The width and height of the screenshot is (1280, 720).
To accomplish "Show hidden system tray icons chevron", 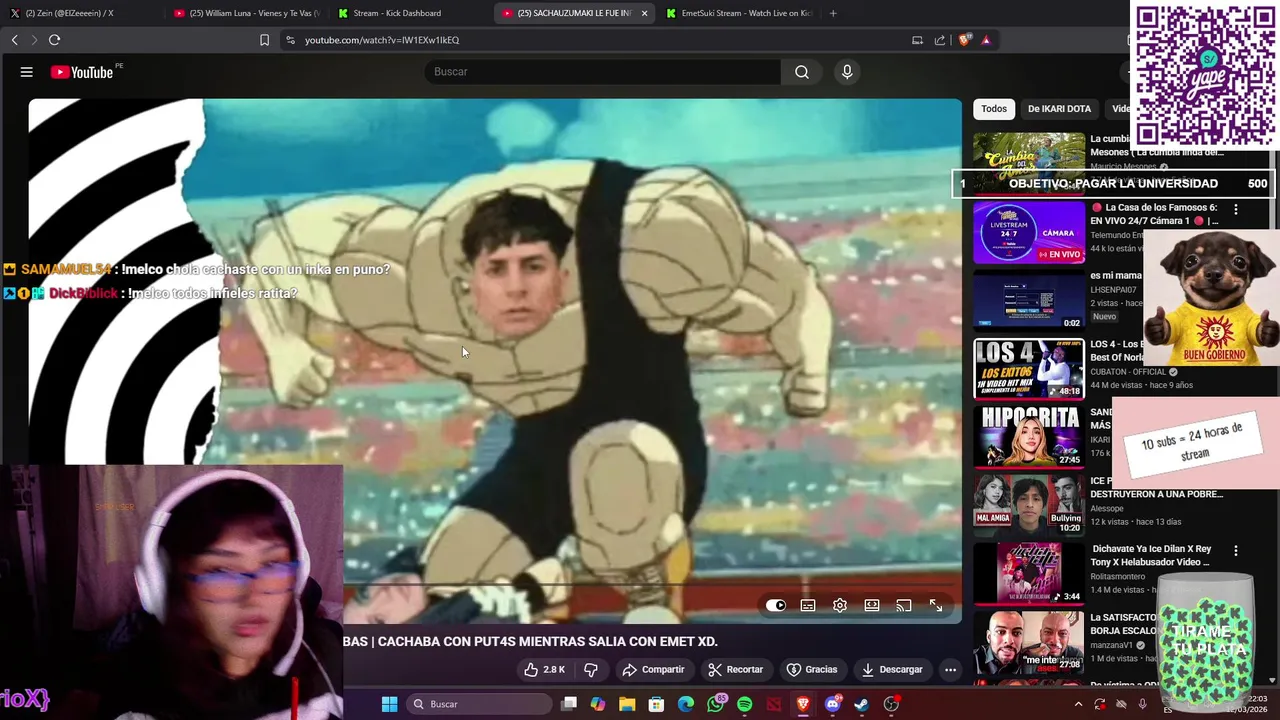I will pos(1078,704).
